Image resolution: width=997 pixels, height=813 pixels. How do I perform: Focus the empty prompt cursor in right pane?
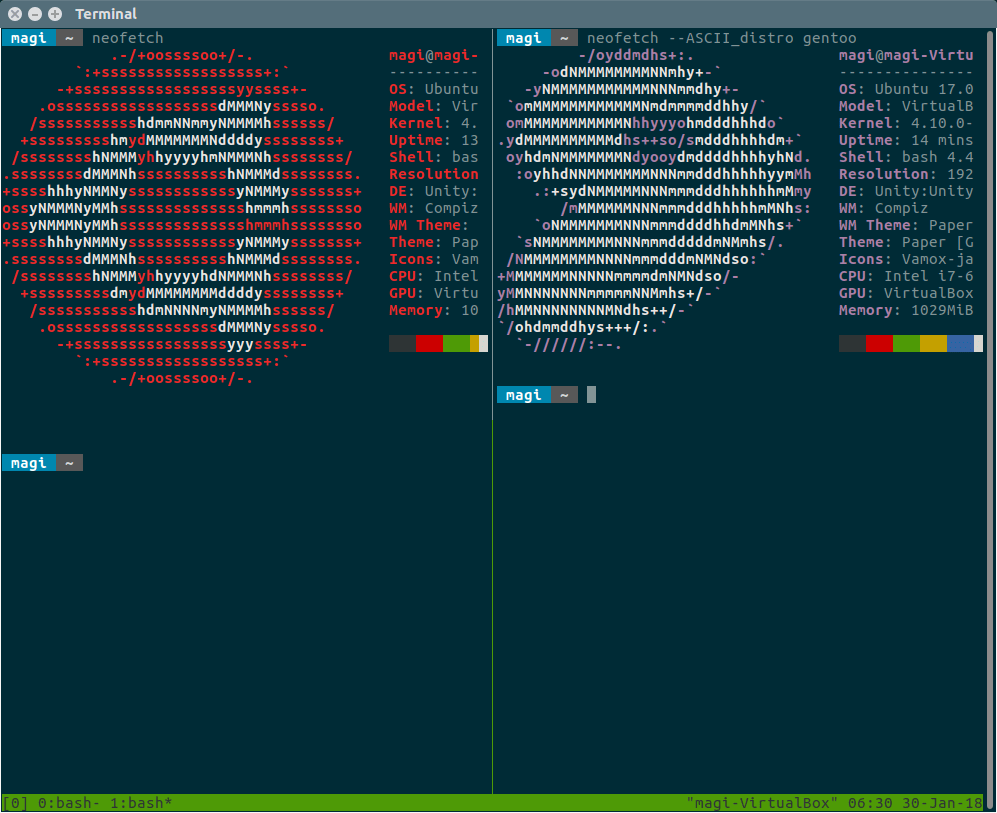point(591,395)
